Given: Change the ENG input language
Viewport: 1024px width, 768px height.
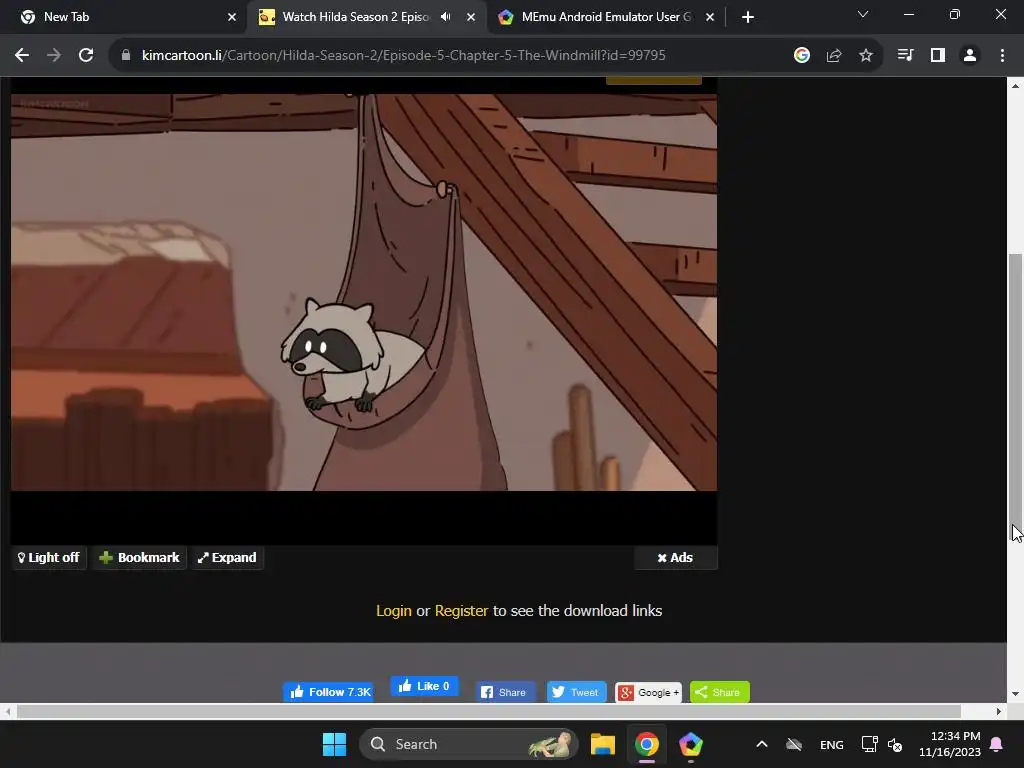Looking at the screenshot, I should point(831,744).
